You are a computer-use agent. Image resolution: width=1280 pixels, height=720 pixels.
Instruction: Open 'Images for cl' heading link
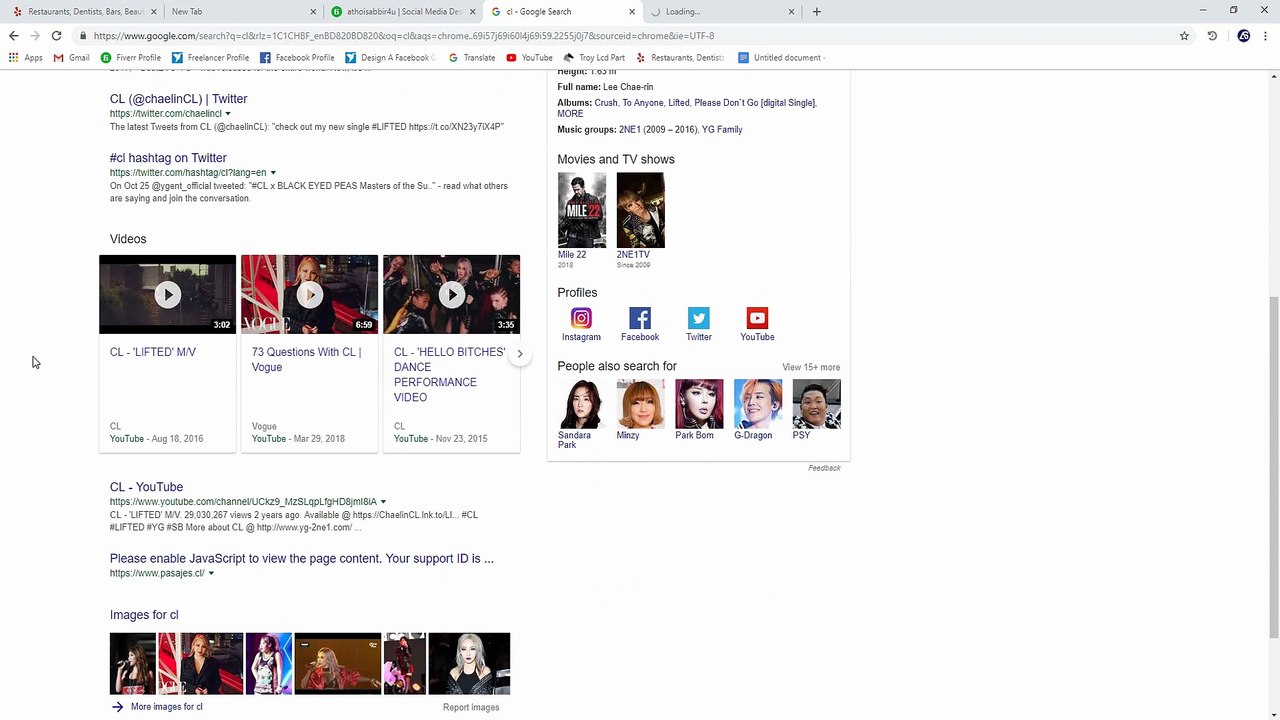[x=144, y=615]
